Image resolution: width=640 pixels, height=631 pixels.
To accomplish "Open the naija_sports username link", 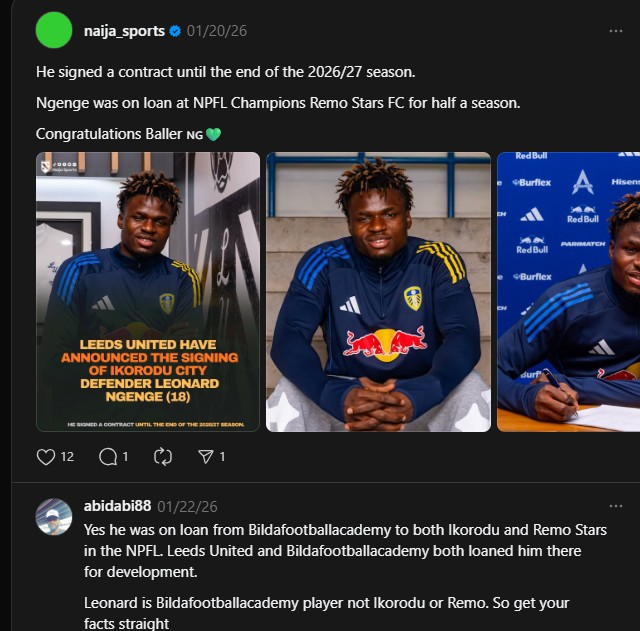I will (124, 31).
